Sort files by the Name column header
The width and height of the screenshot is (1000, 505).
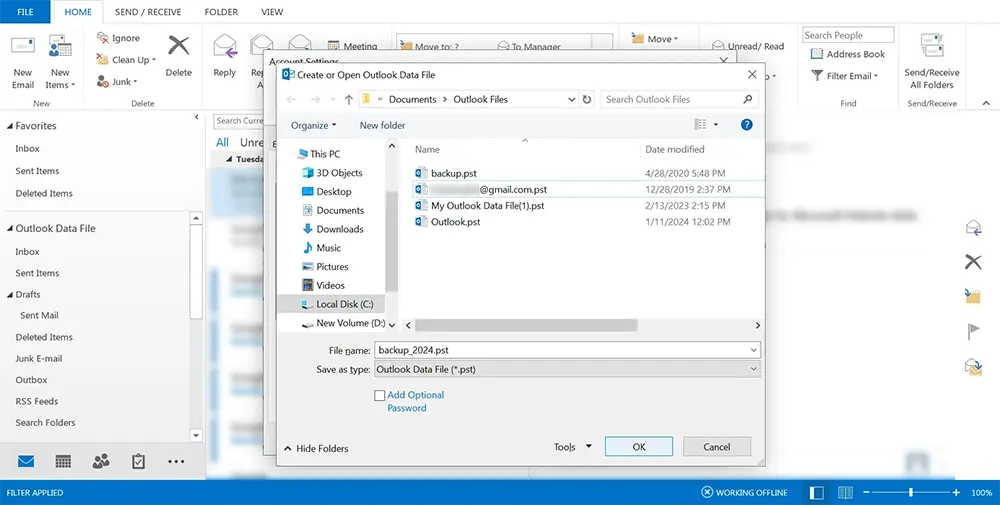[427, 149]
